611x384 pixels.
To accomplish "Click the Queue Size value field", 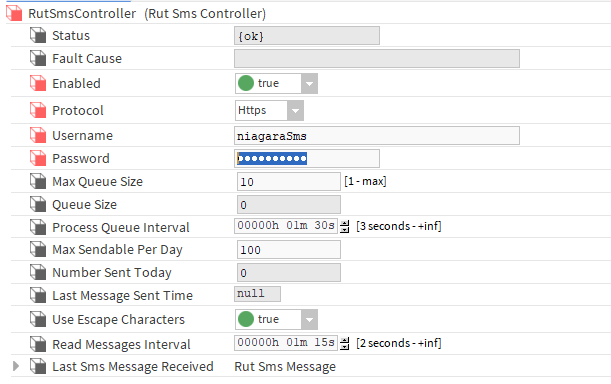I will [289, 205].
